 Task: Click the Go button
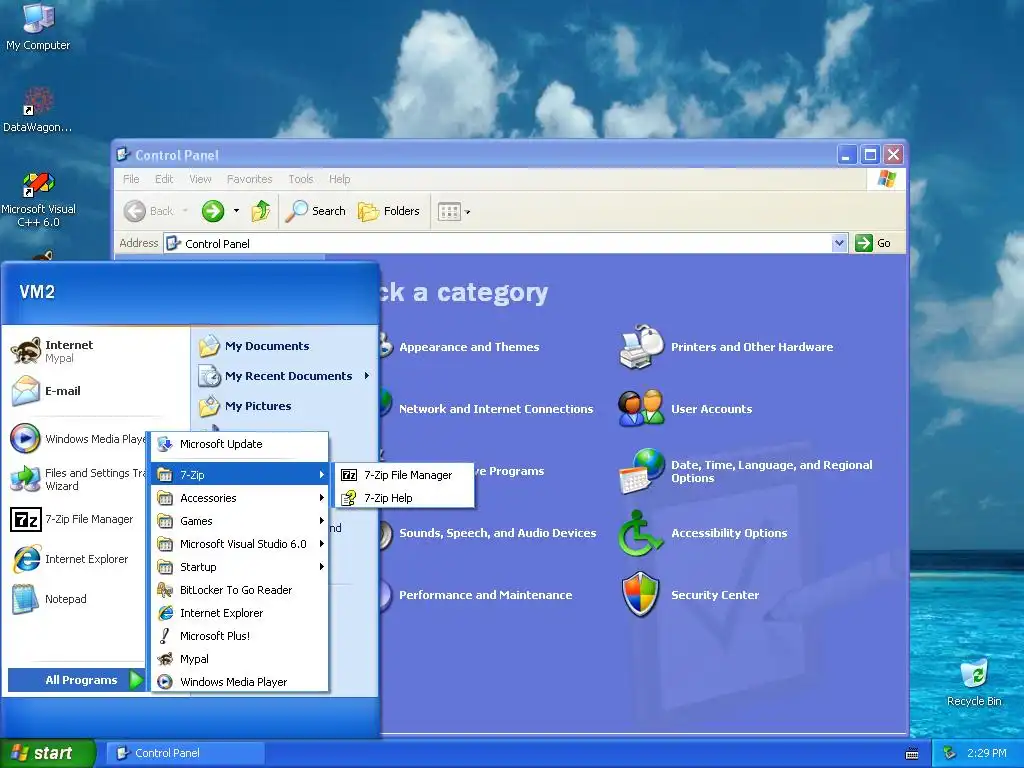tap(874, 243)
